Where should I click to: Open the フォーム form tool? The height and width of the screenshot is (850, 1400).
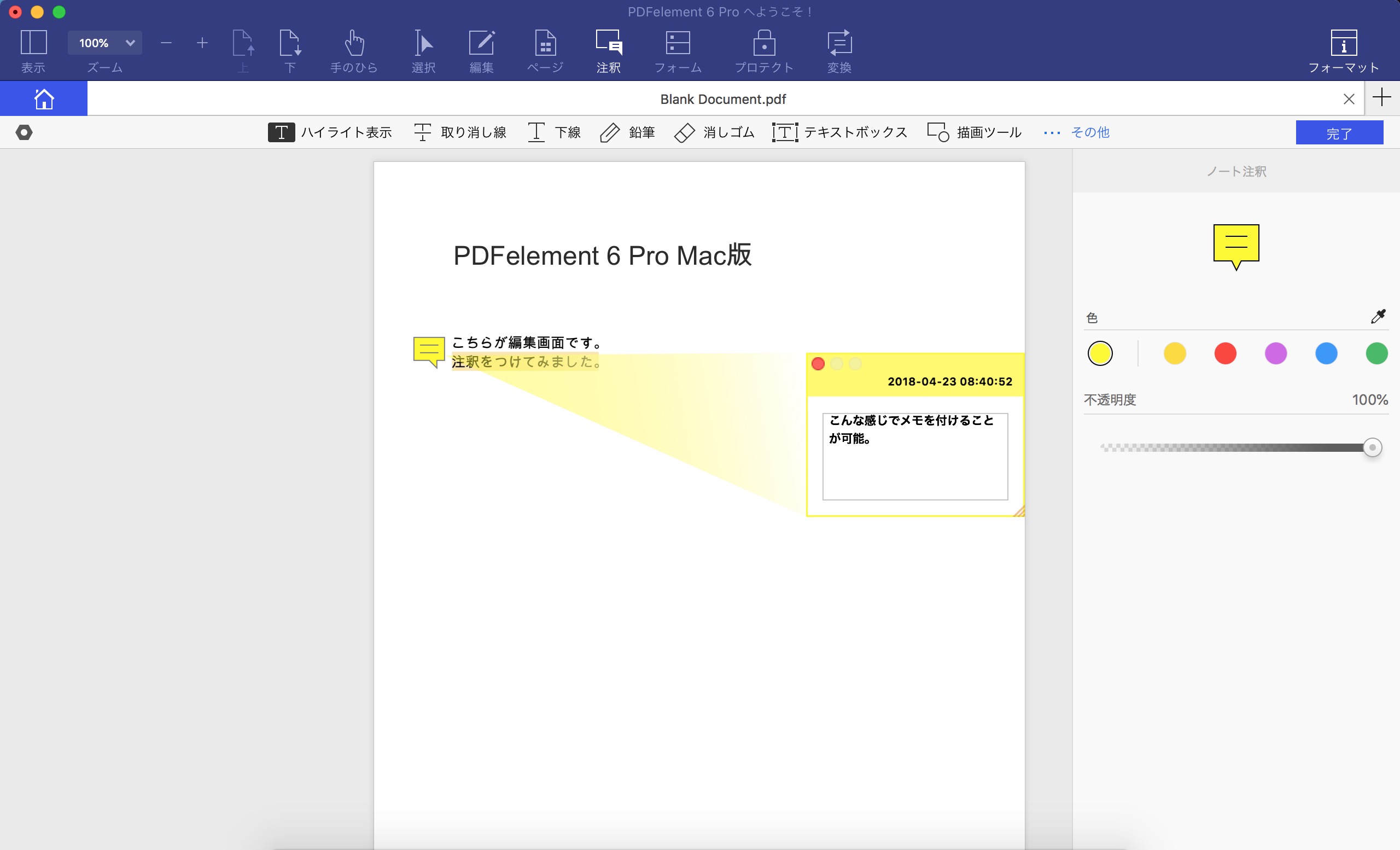pyautogui.click(x=678, y=43)
